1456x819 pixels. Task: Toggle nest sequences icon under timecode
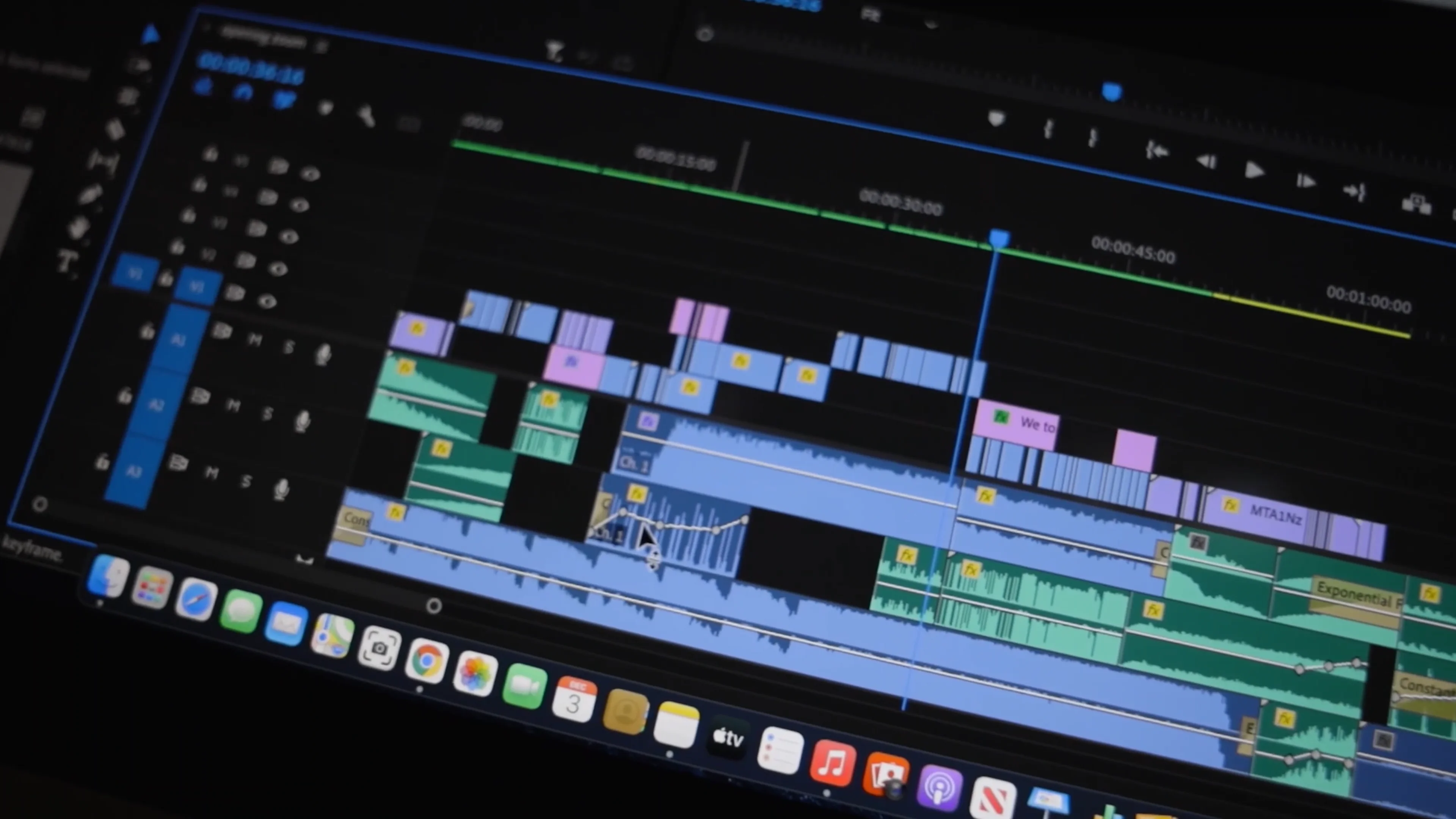[203, 86]
